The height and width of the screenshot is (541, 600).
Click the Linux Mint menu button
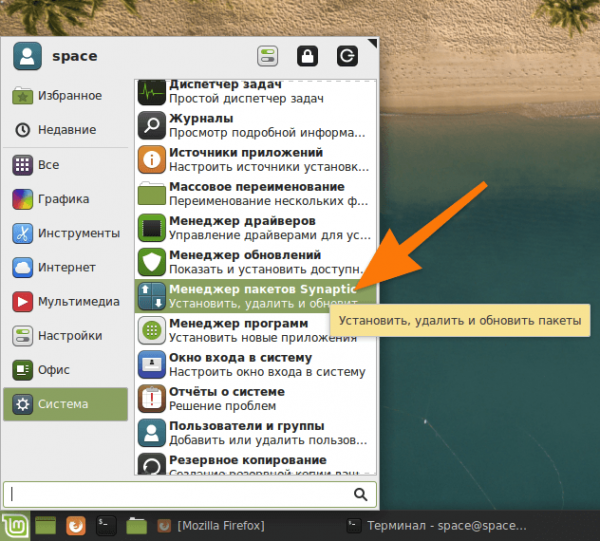click(x=15, y=526)
